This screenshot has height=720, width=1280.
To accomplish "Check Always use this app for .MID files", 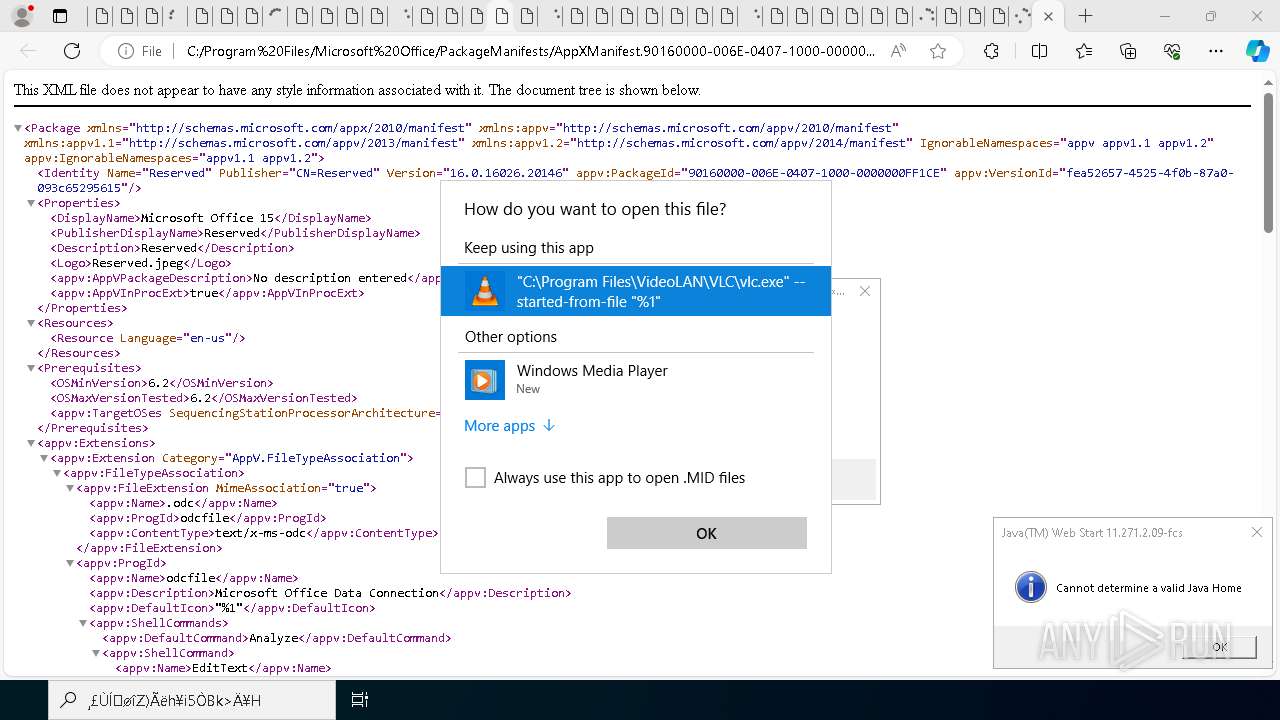I will click(x=476, y=478).
